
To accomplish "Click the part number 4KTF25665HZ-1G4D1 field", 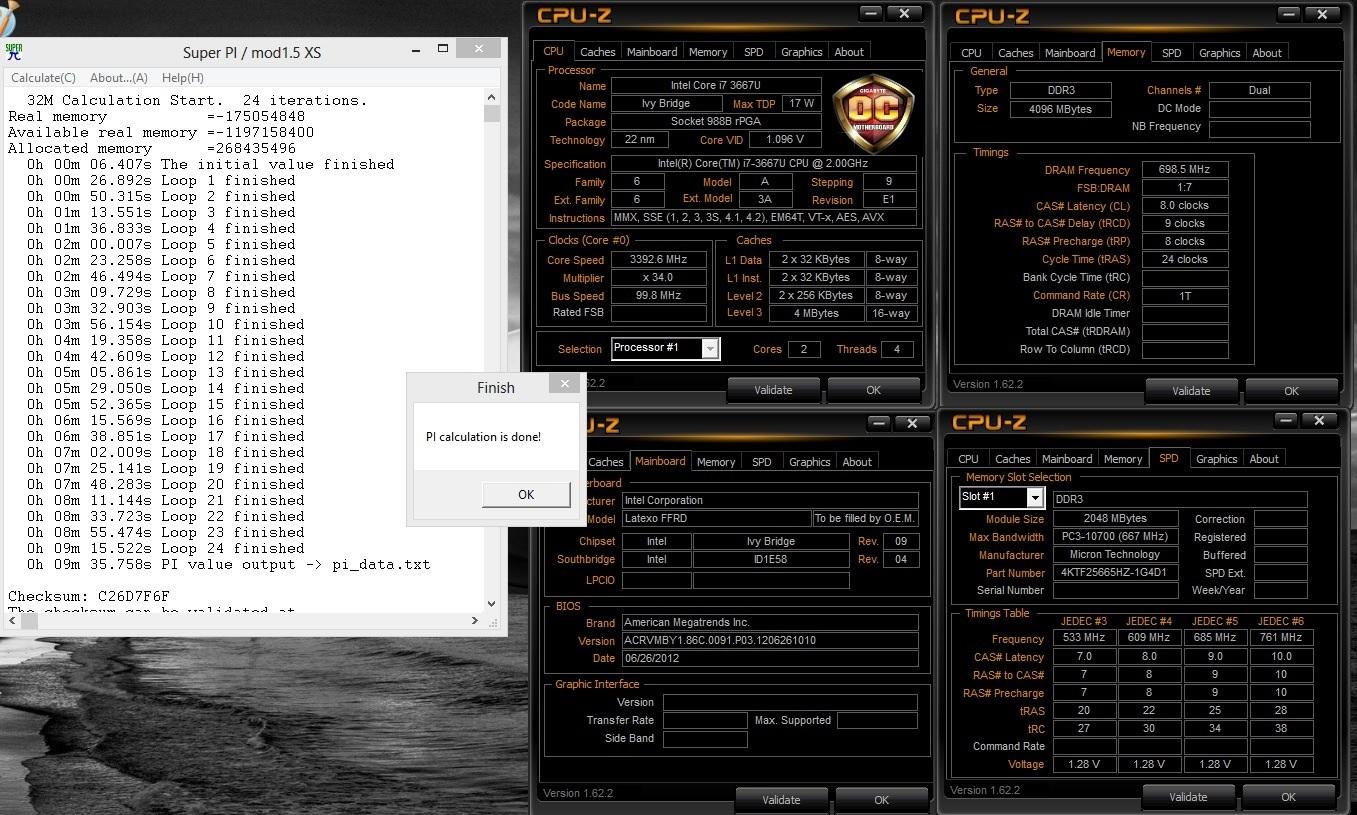I will click(x=1116, y=573).
